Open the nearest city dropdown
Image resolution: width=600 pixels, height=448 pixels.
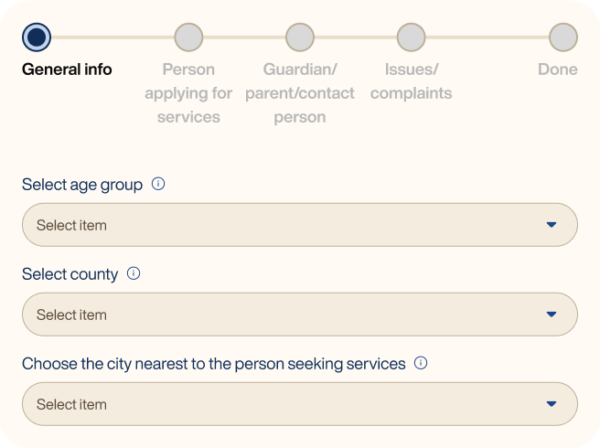[300, 404]
